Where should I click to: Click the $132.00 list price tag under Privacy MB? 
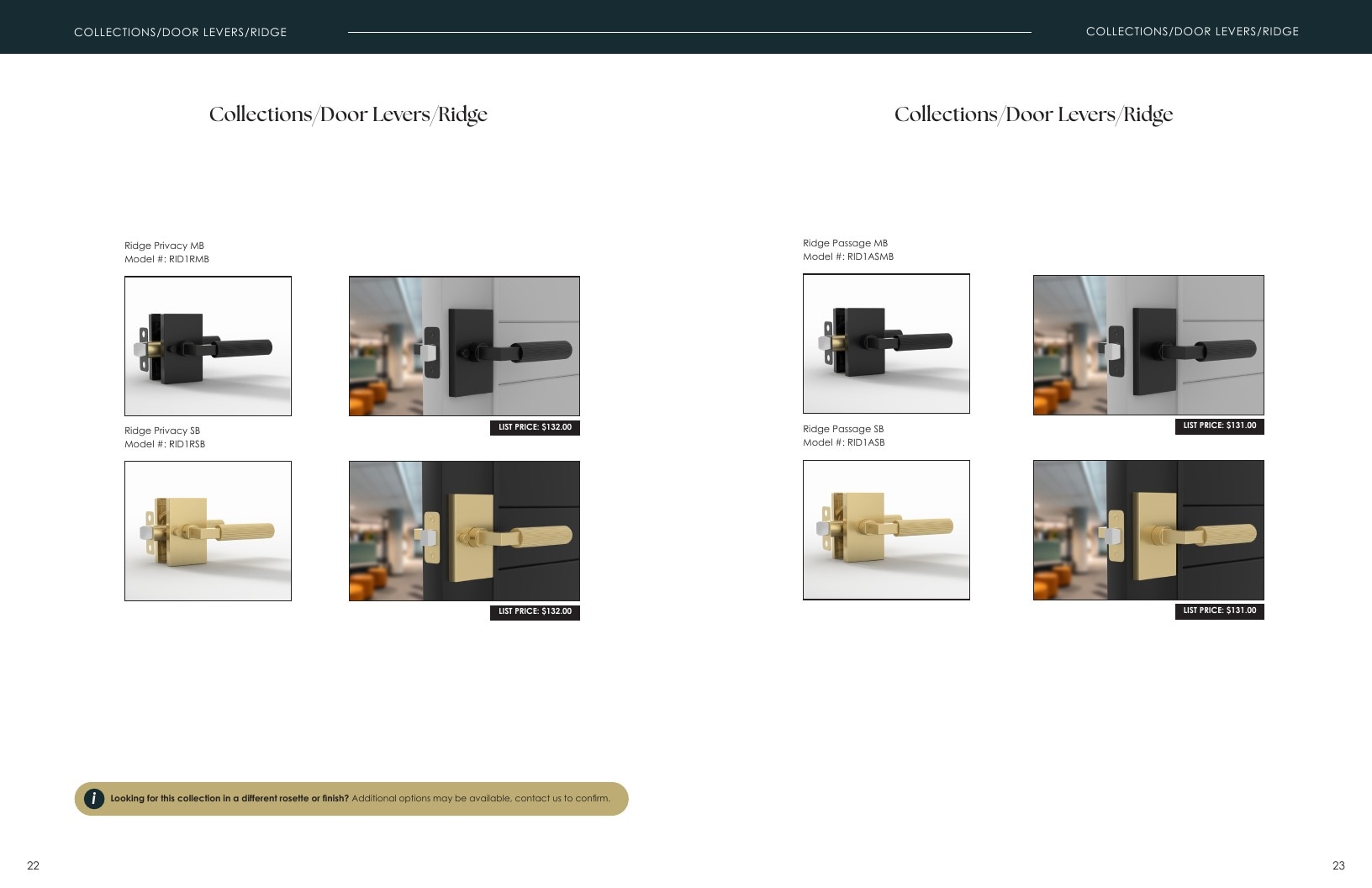pos(535,427)
